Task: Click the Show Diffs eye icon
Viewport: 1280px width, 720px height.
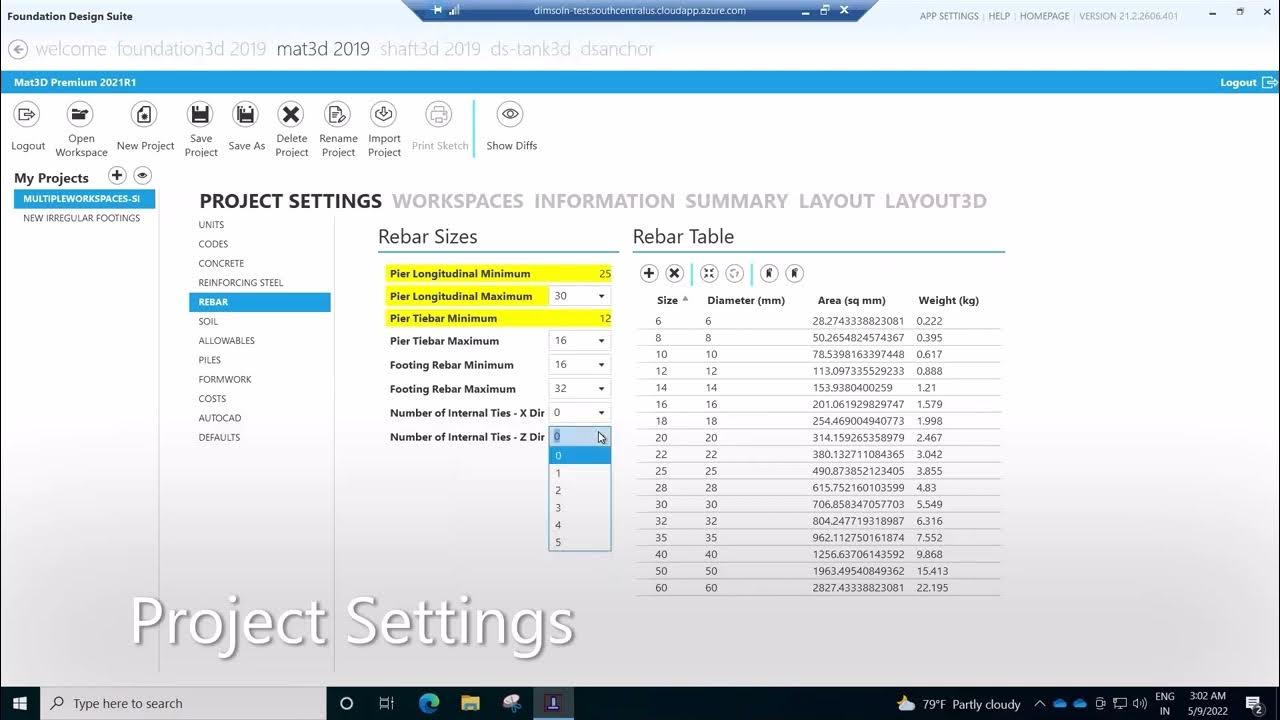Action: coord(511,114)
